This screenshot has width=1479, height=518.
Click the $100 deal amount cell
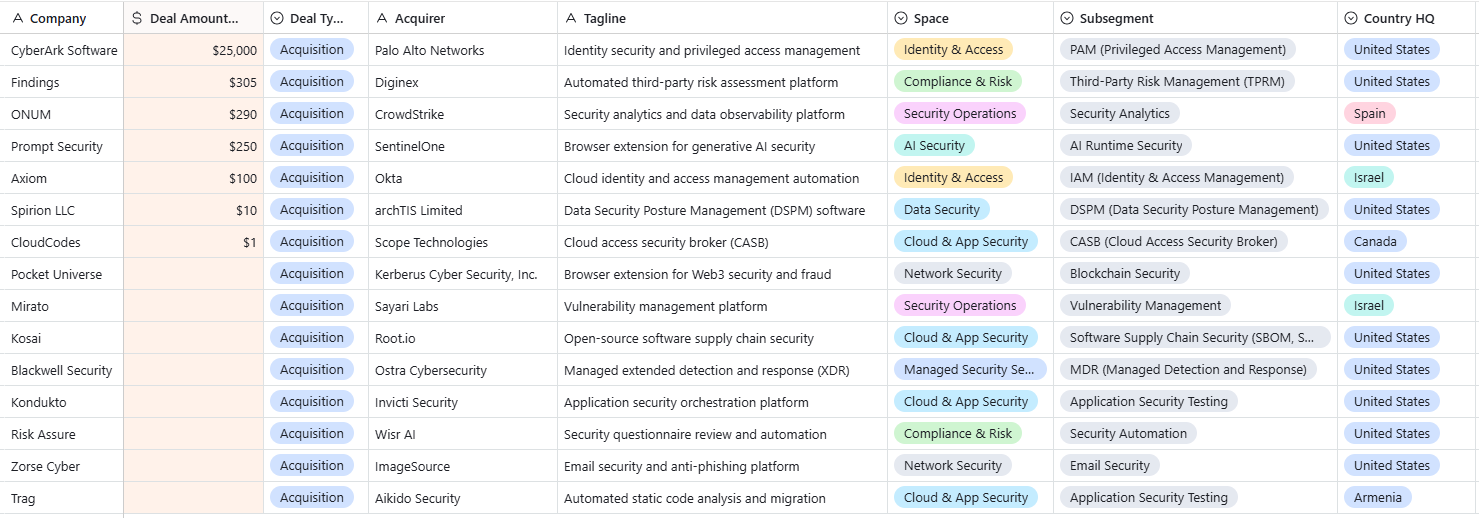(194, 178)
